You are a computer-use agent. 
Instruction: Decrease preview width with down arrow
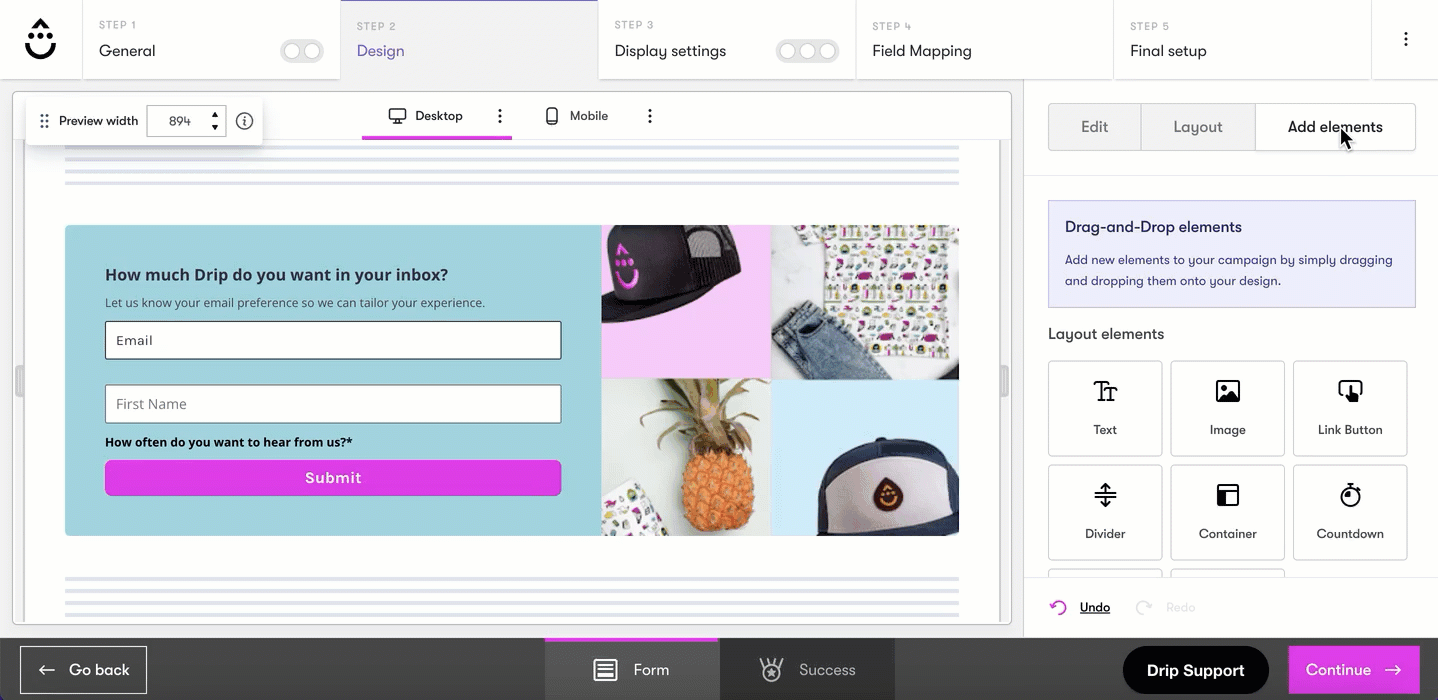click(215, 128)
